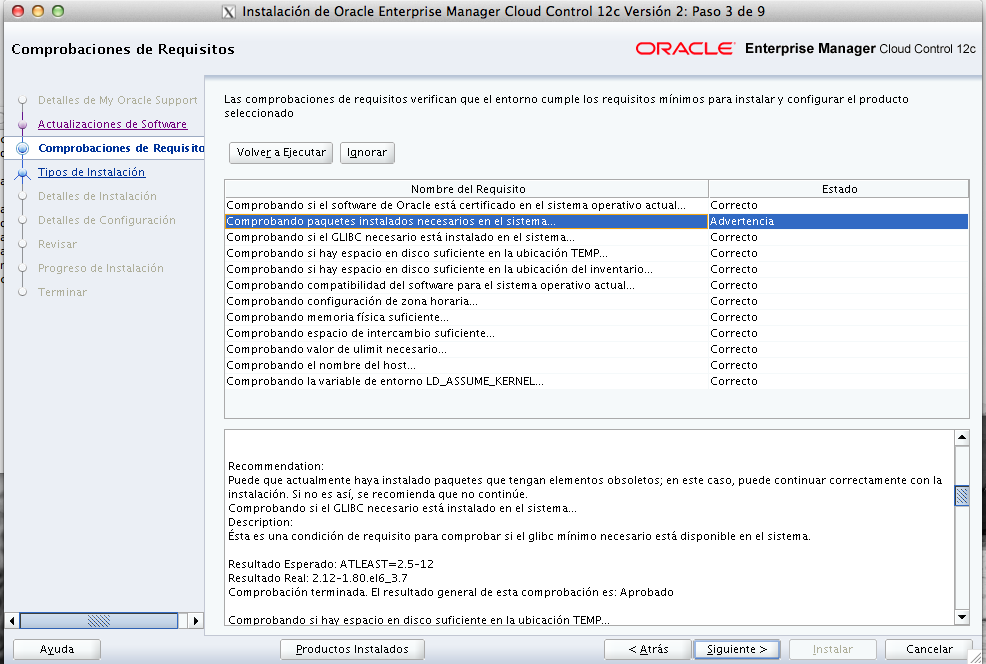
Task: Click the Oracle logo in the header
Action: pyautogui.click(x=684, y=48)
